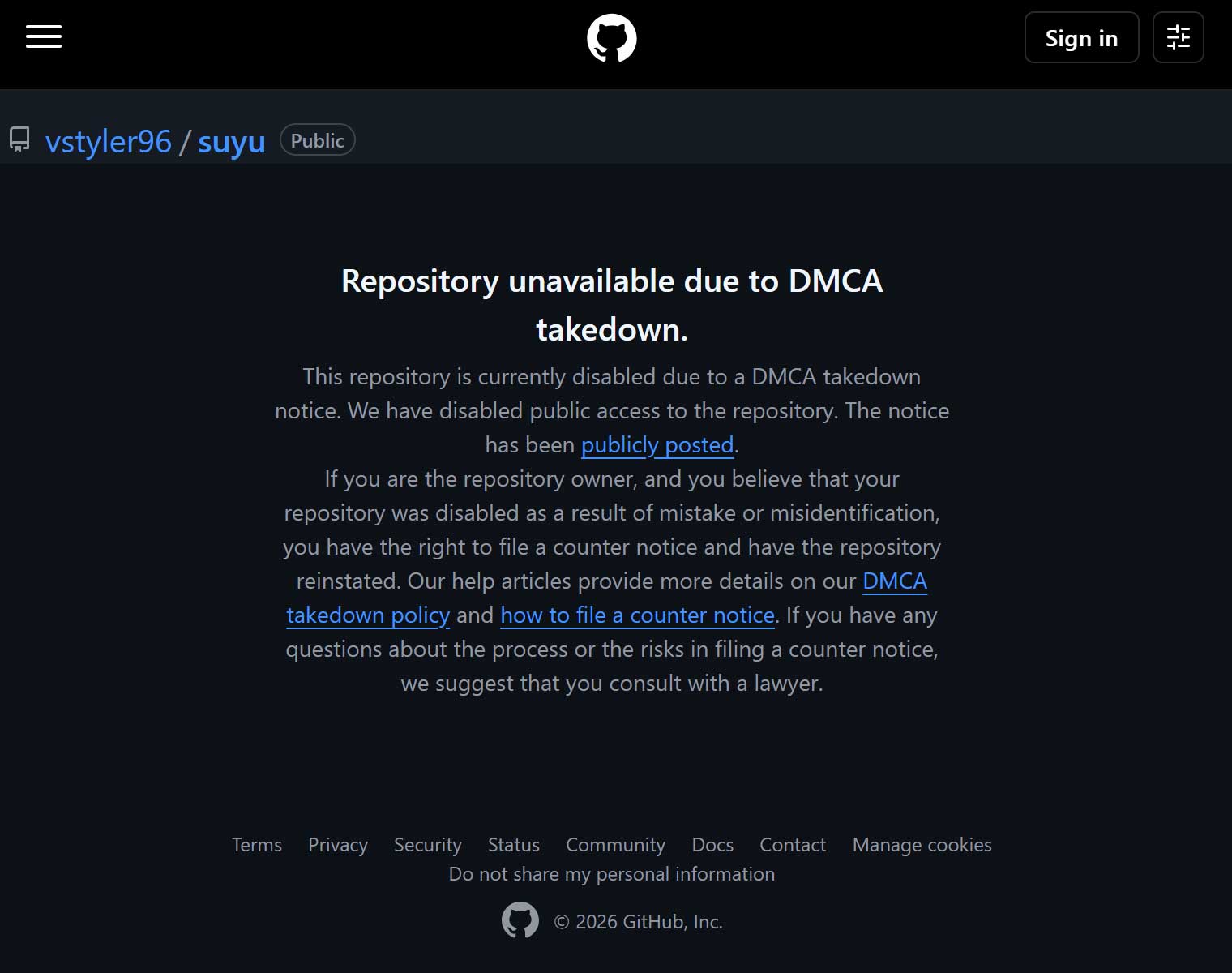Viewport: 1232px width, 973px height.
Task: Open how to file a counter notice
Action: coord(638,615)
